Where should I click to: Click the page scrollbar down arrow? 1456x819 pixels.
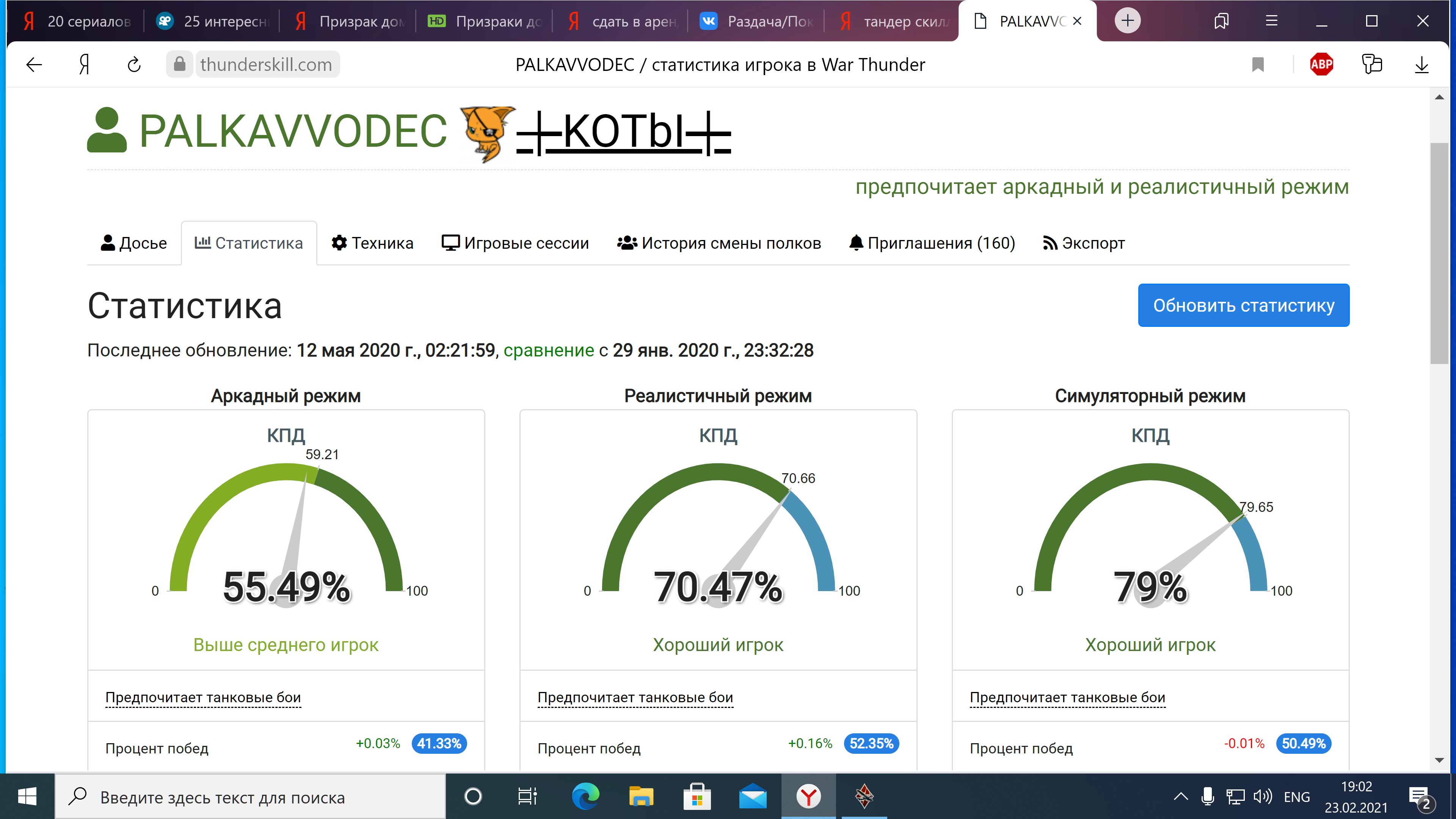tap(1439, 760)
